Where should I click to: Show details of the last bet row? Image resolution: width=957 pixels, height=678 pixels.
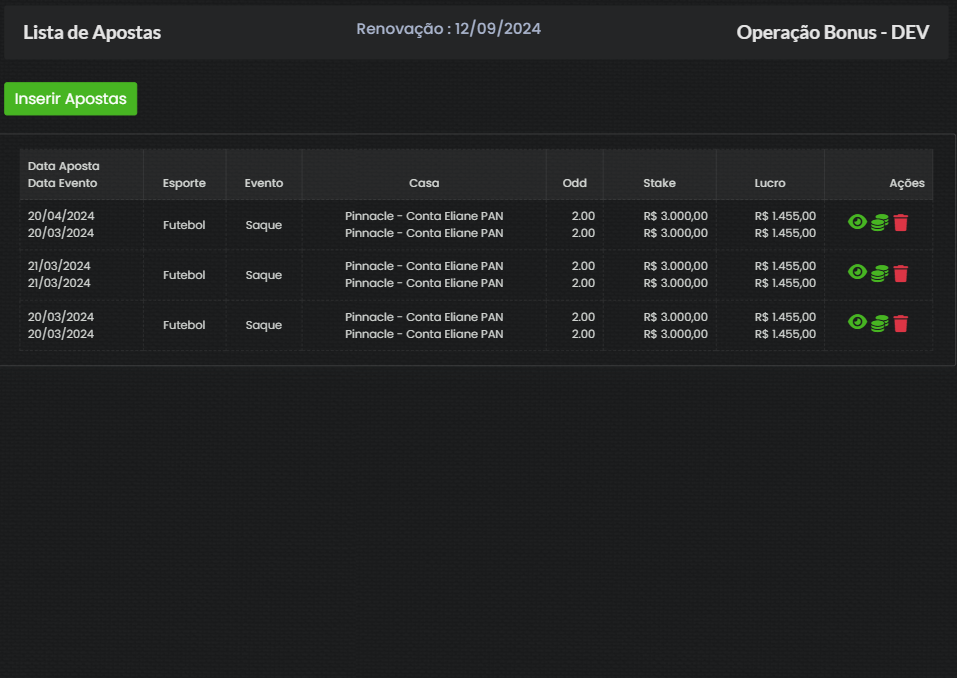pyautogui.click(x=857, y=322)
